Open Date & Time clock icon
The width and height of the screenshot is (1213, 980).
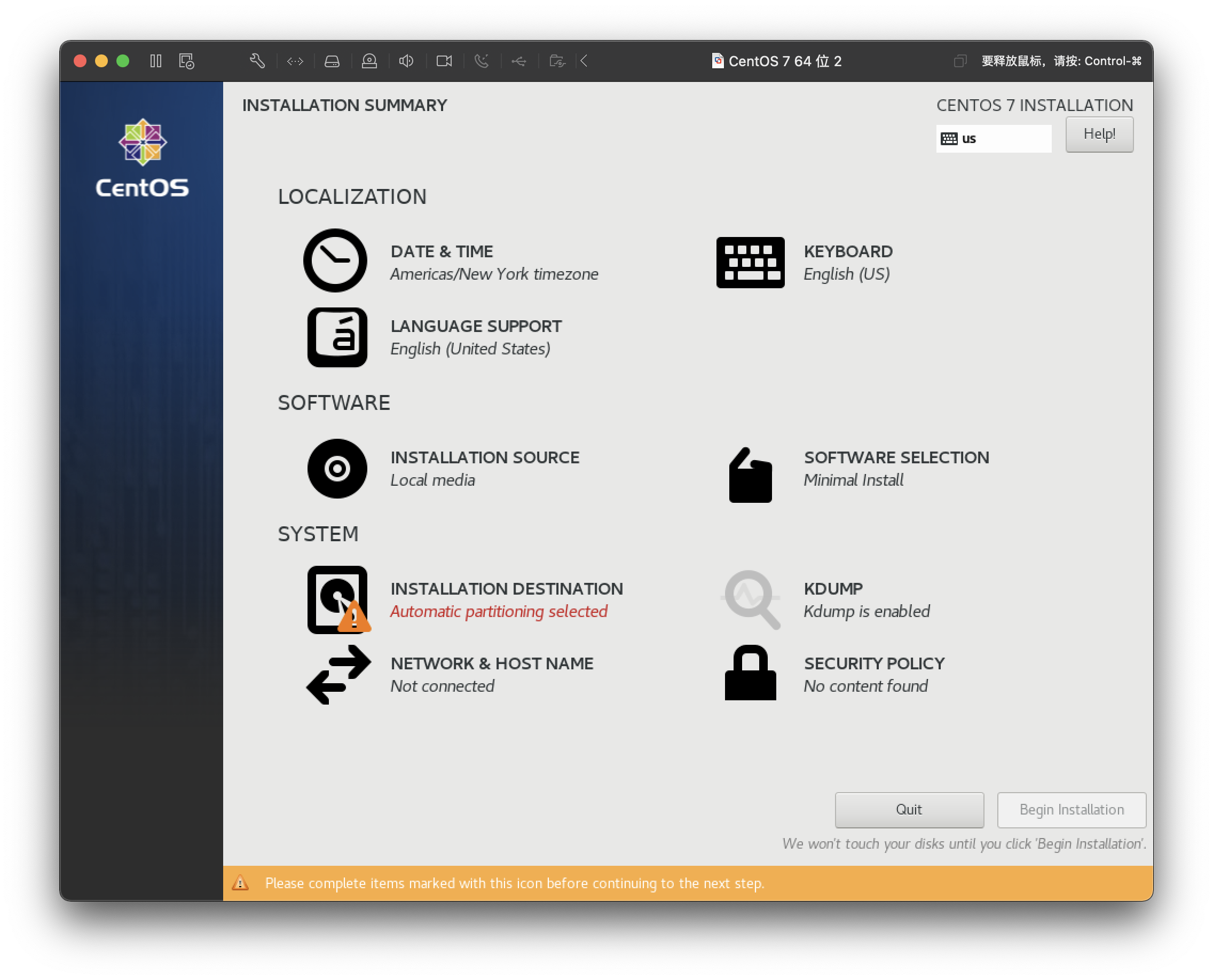[335, 260]
